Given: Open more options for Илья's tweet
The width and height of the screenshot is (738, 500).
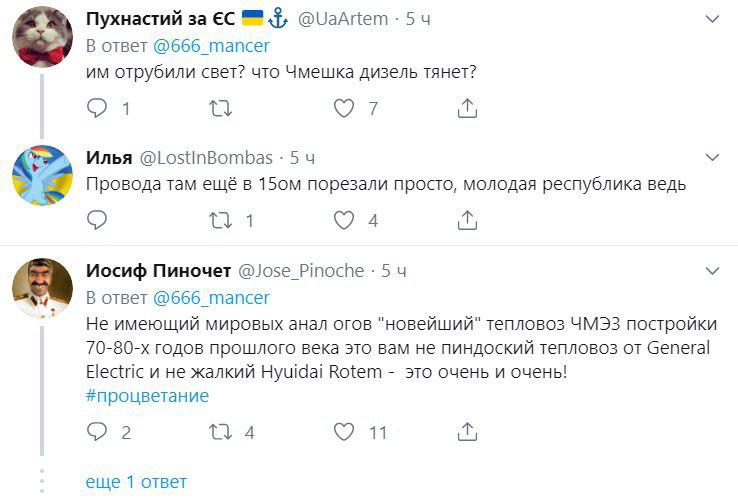Looking at the screenshot, I should point(712,157).
